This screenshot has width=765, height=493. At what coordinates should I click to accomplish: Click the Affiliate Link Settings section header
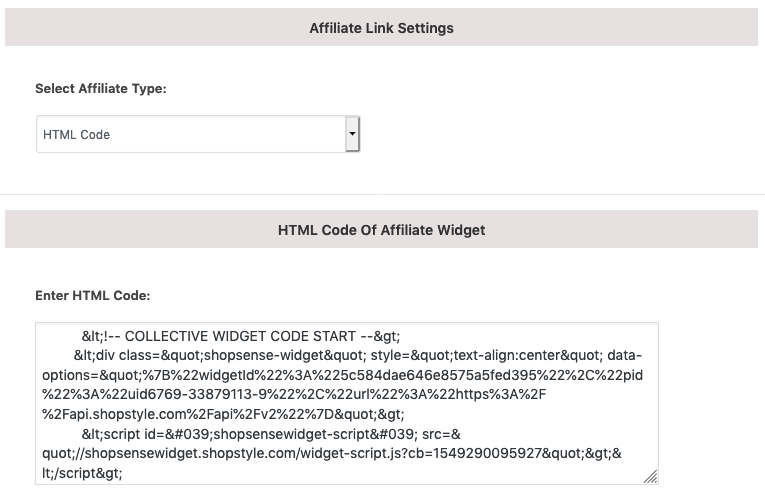[382, 28]
